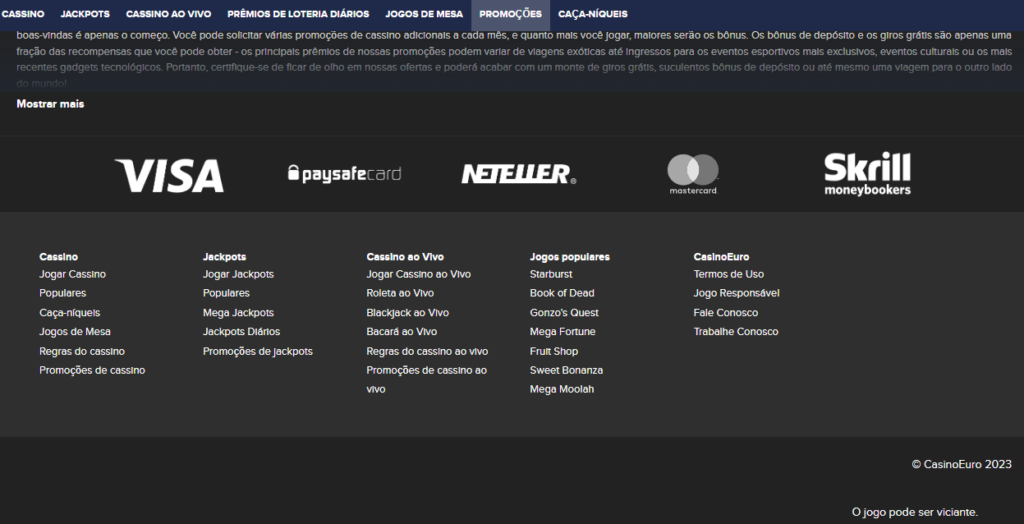Viewport: 1024px width, 524px height.
Task: Select JOGOS DE MESA in top navigation
Action: coord(424,14)
